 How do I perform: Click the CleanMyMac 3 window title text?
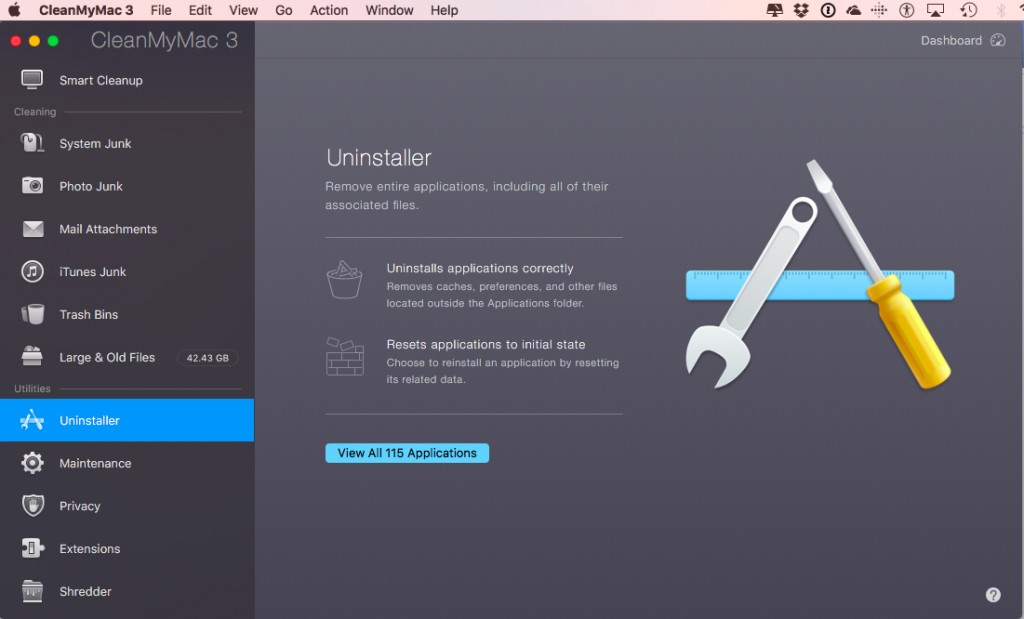(164, 40)
